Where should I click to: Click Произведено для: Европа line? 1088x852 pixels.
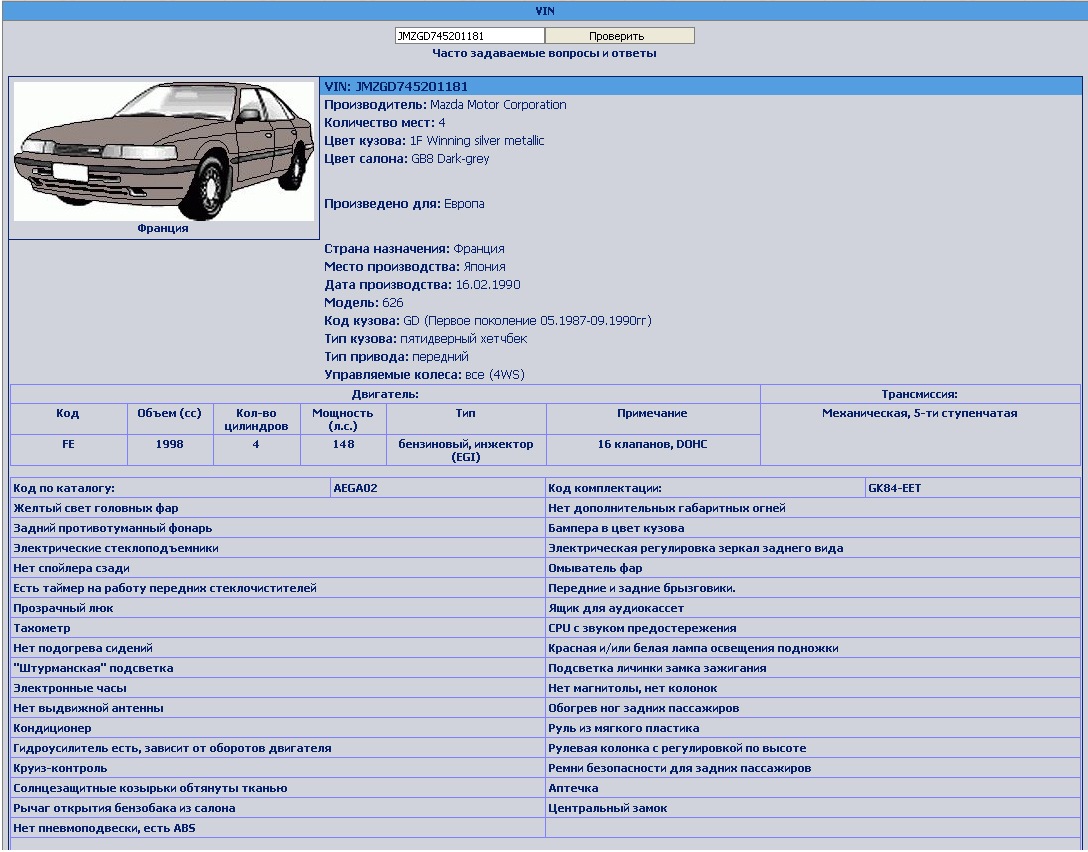tap(405, 204)
